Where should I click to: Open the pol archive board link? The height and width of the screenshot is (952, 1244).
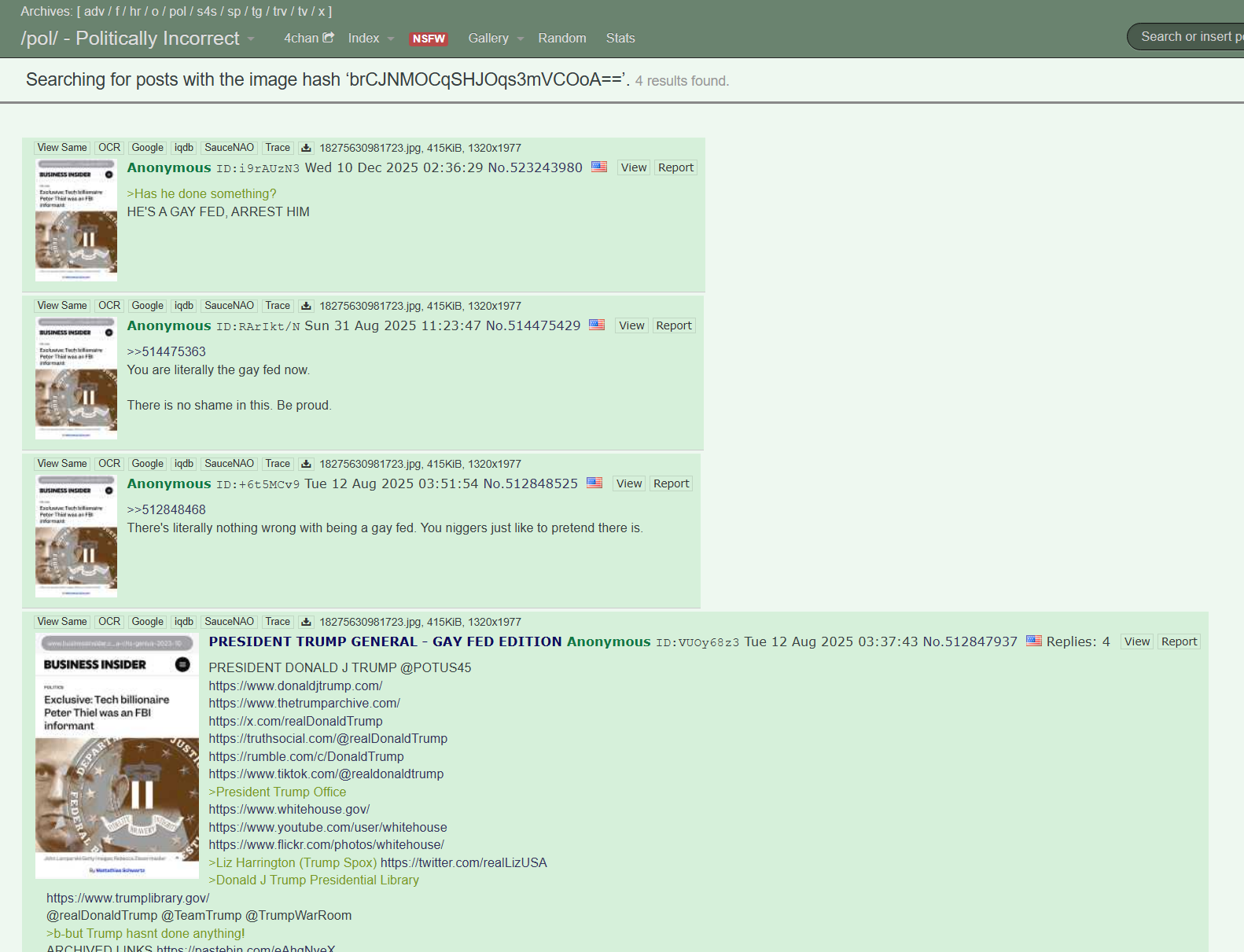[178, 11]
